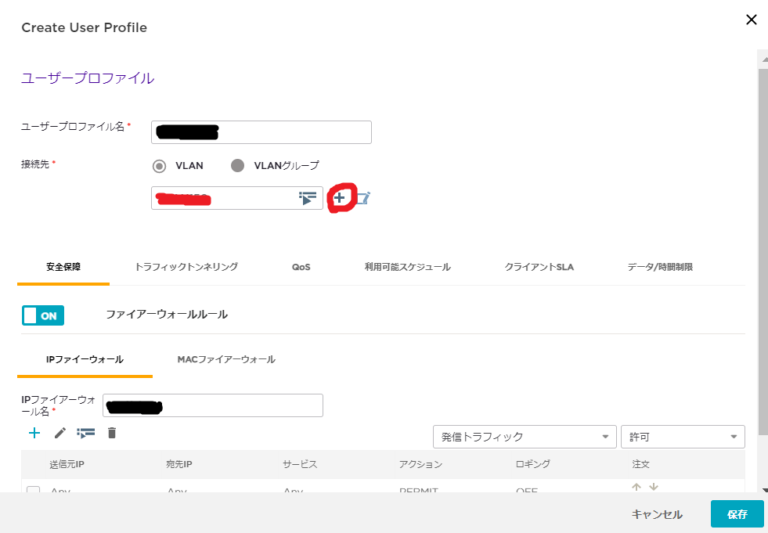Image resolution: width=768 pixels, height=533 pixels.
Task: Click the ユーザープロファイル名 input field
Action: [262, 132]
